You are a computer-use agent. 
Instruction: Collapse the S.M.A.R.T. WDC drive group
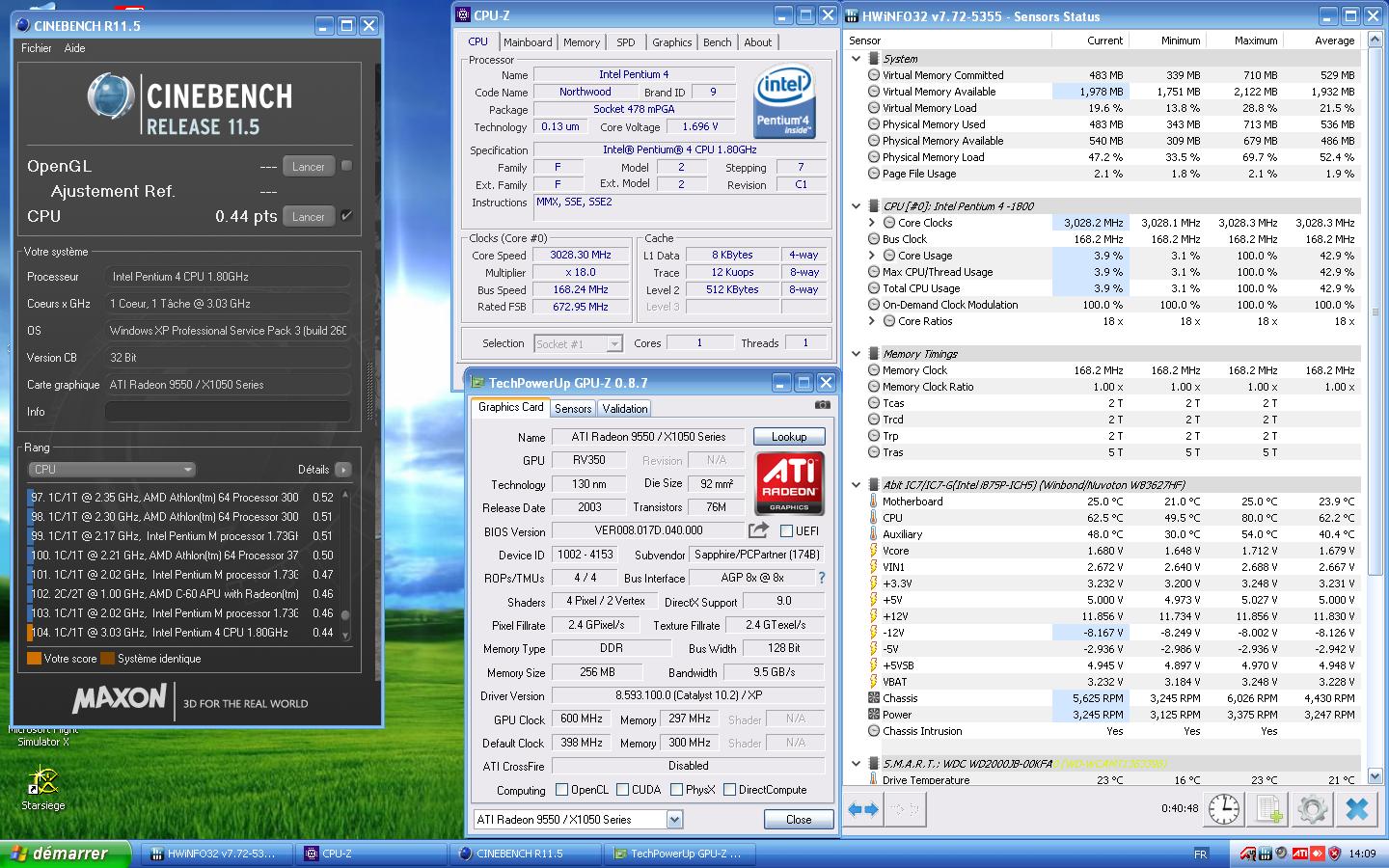856,764
